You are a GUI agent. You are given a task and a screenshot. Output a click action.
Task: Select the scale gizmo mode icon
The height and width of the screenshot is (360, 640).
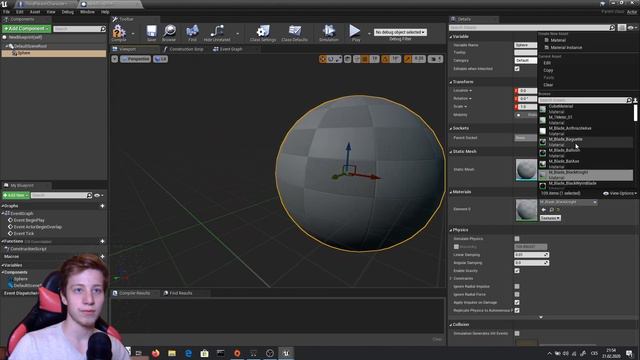[x=338, y=59]
